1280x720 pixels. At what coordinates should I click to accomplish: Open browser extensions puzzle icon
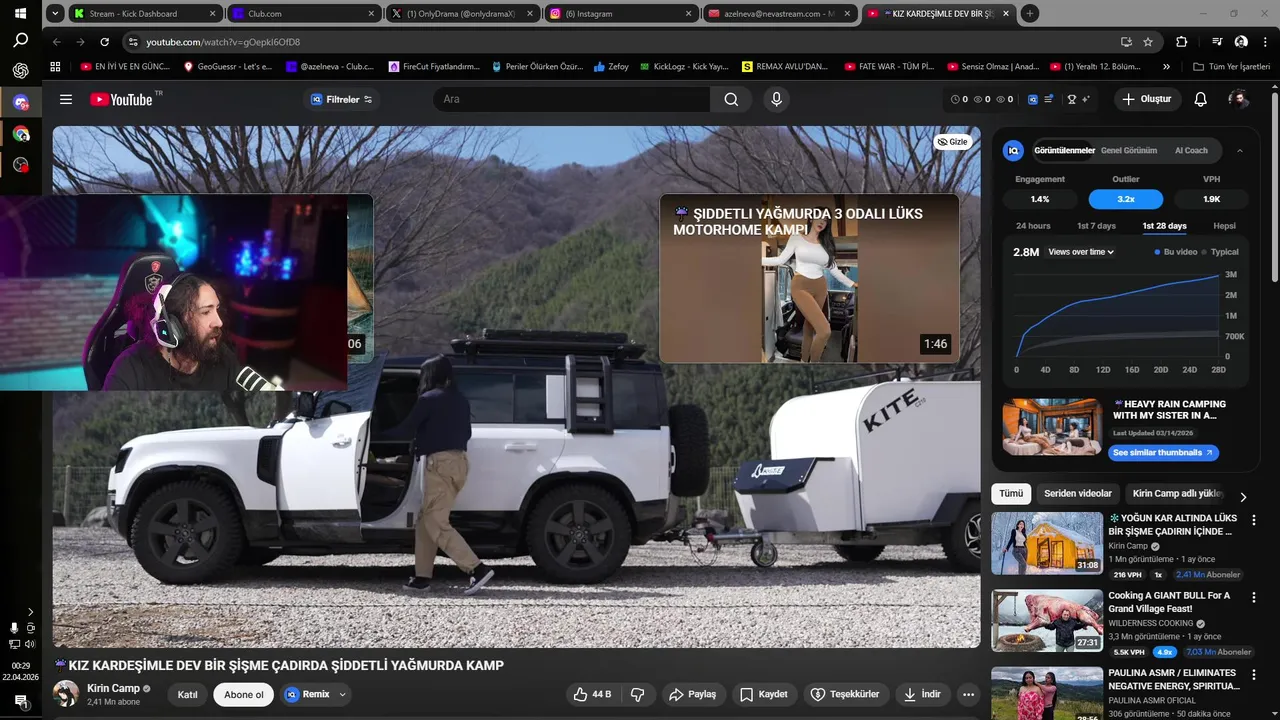click(1182, 42)
